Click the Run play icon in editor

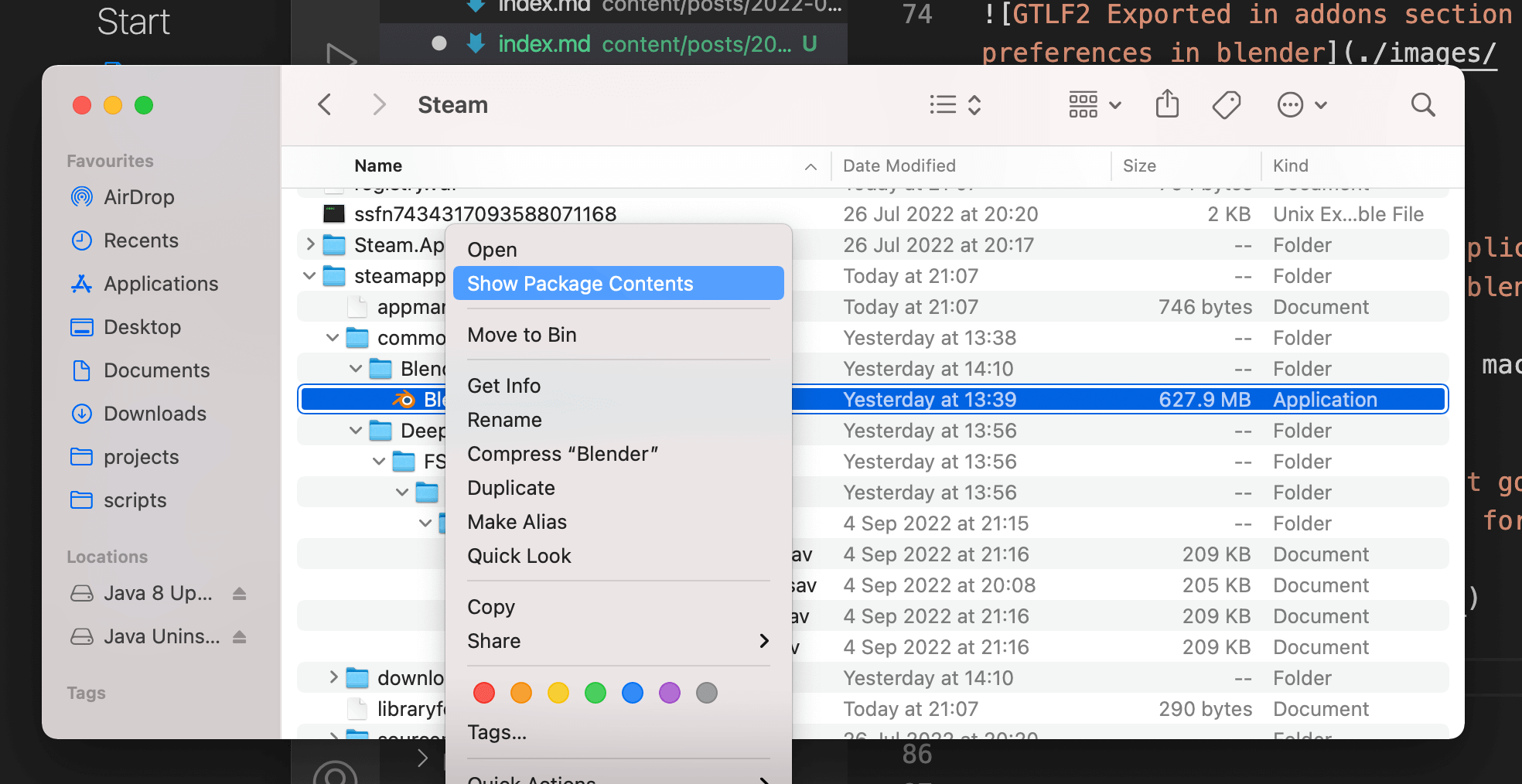click(x=341, y=54)
